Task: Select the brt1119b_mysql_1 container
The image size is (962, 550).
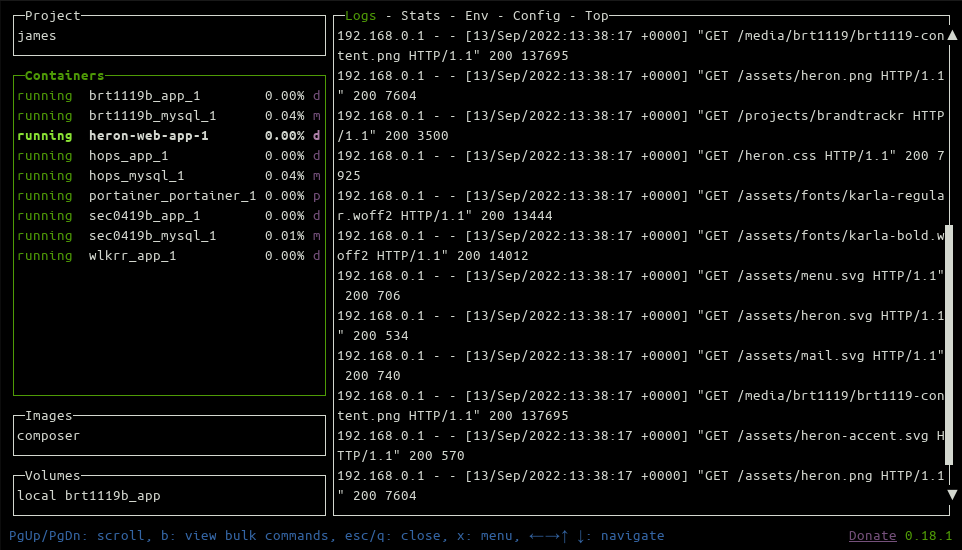Action: pyautogui.click(x=169, y=116)
